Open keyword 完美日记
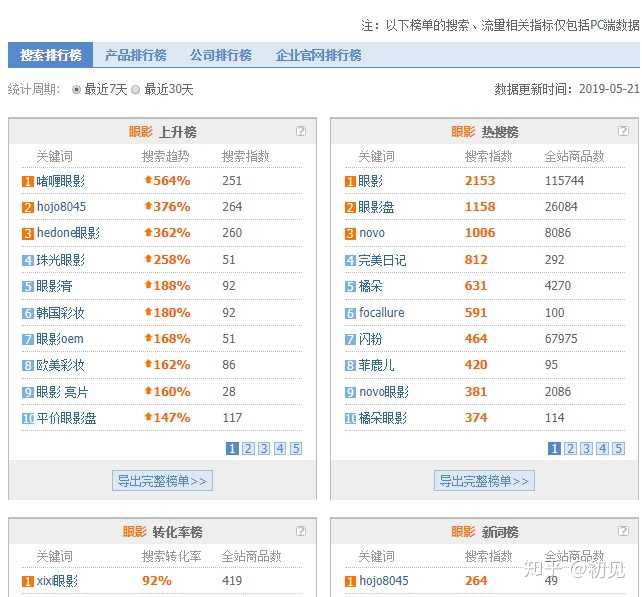 382,260
